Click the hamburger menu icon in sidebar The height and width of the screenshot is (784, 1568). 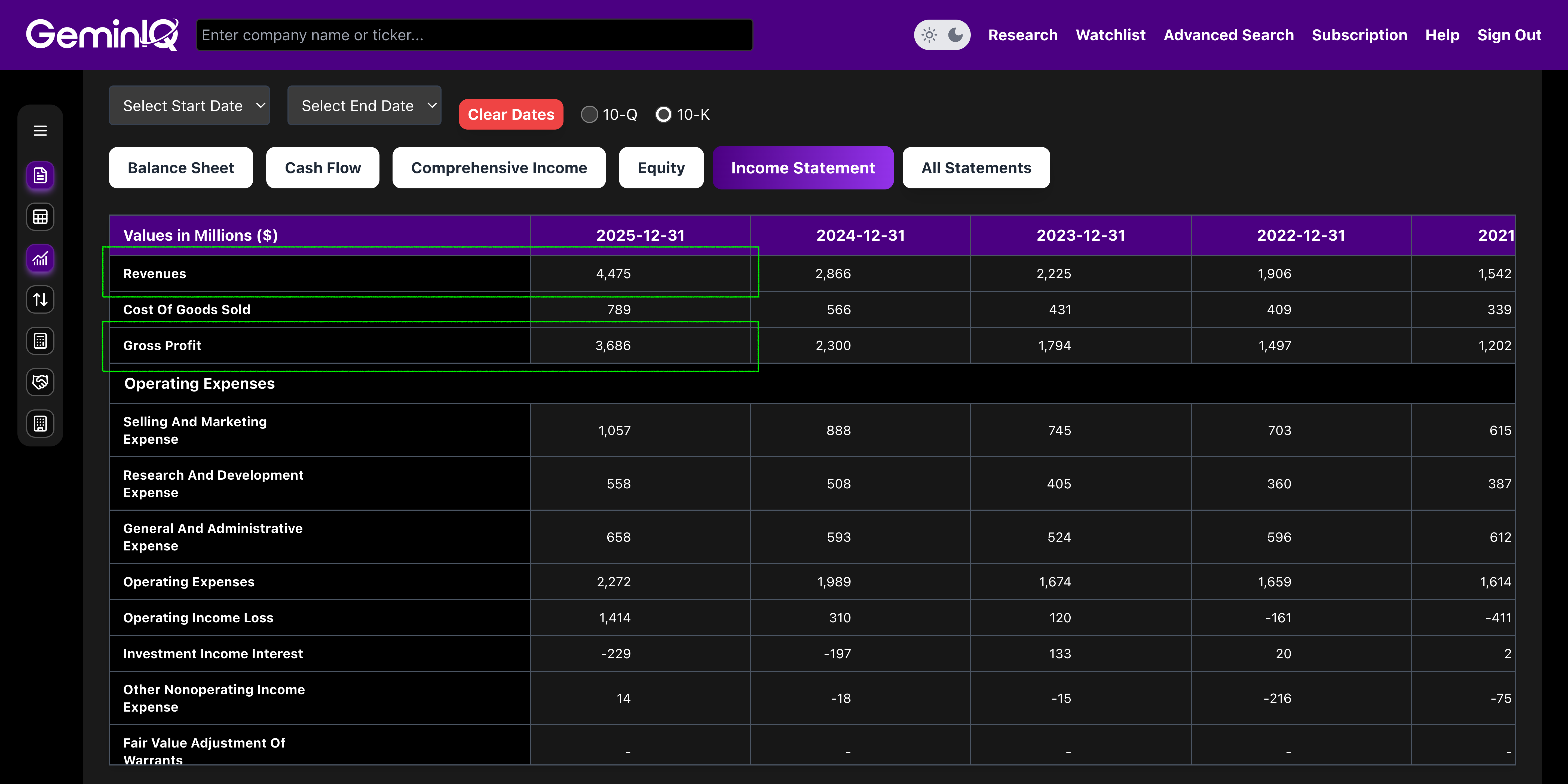tap(40, 131)
